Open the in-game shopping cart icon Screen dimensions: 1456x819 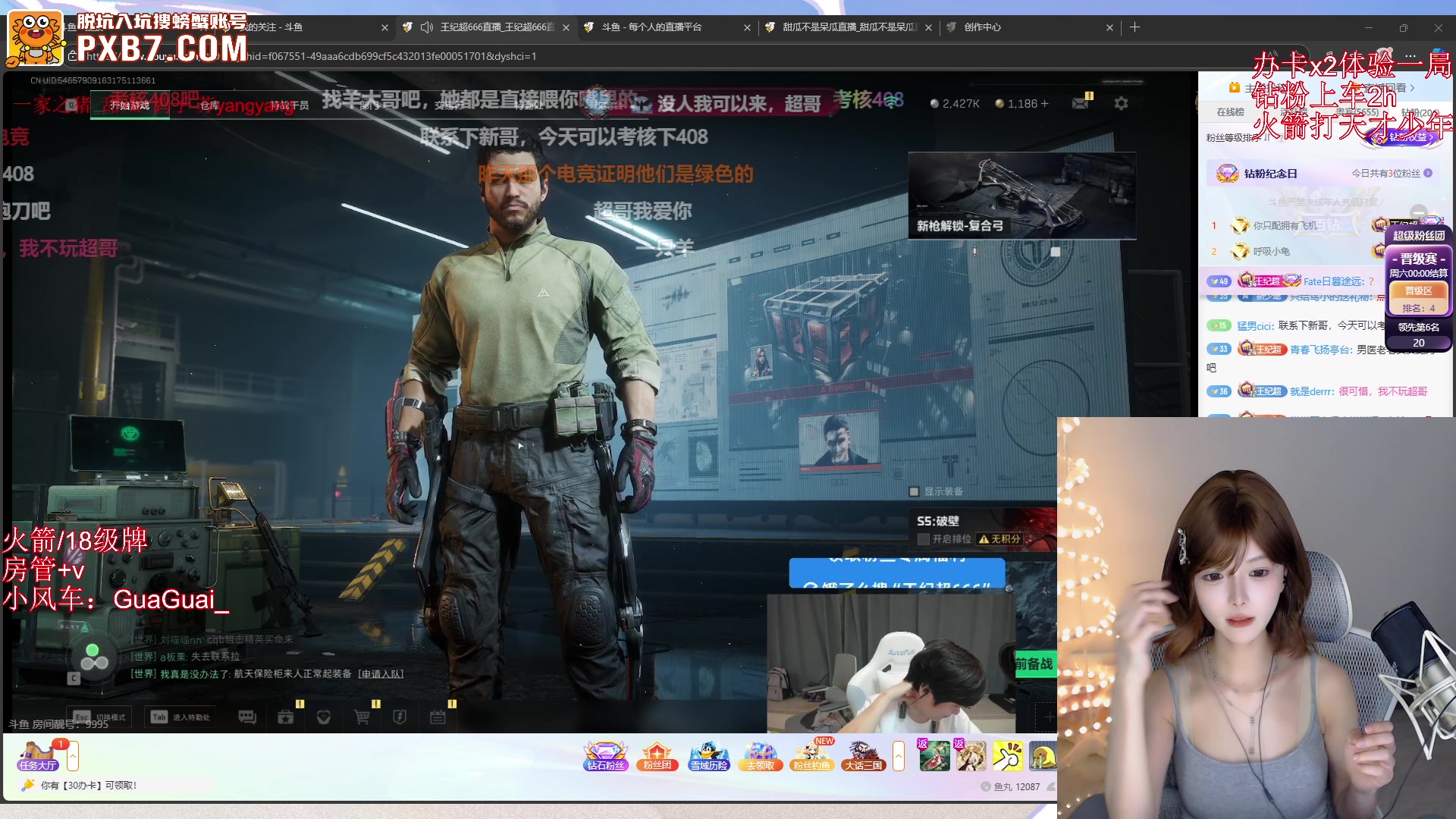coord(362,717)
